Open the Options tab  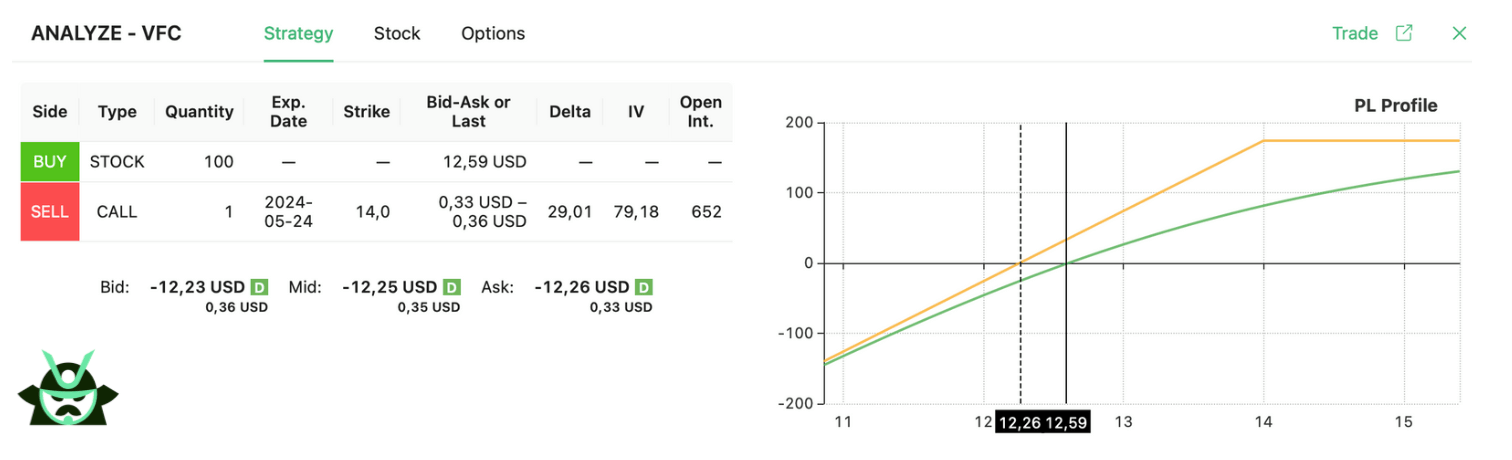[493, 33]
